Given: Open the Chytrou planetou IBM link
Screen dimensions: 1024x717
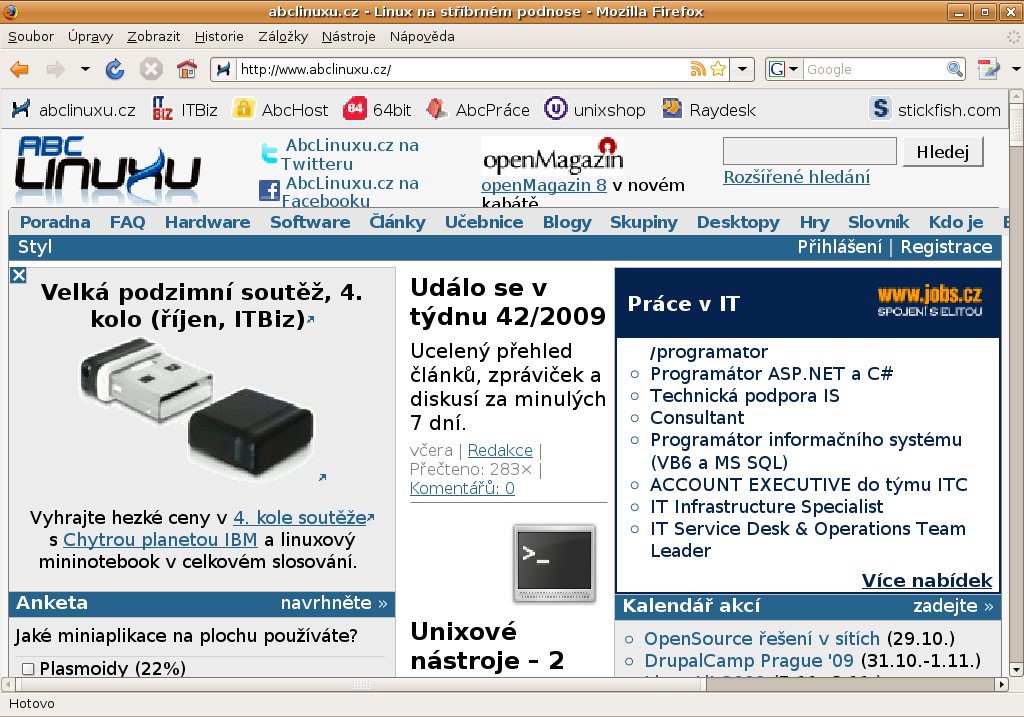Looking at the screenshot, I should 160,540.
